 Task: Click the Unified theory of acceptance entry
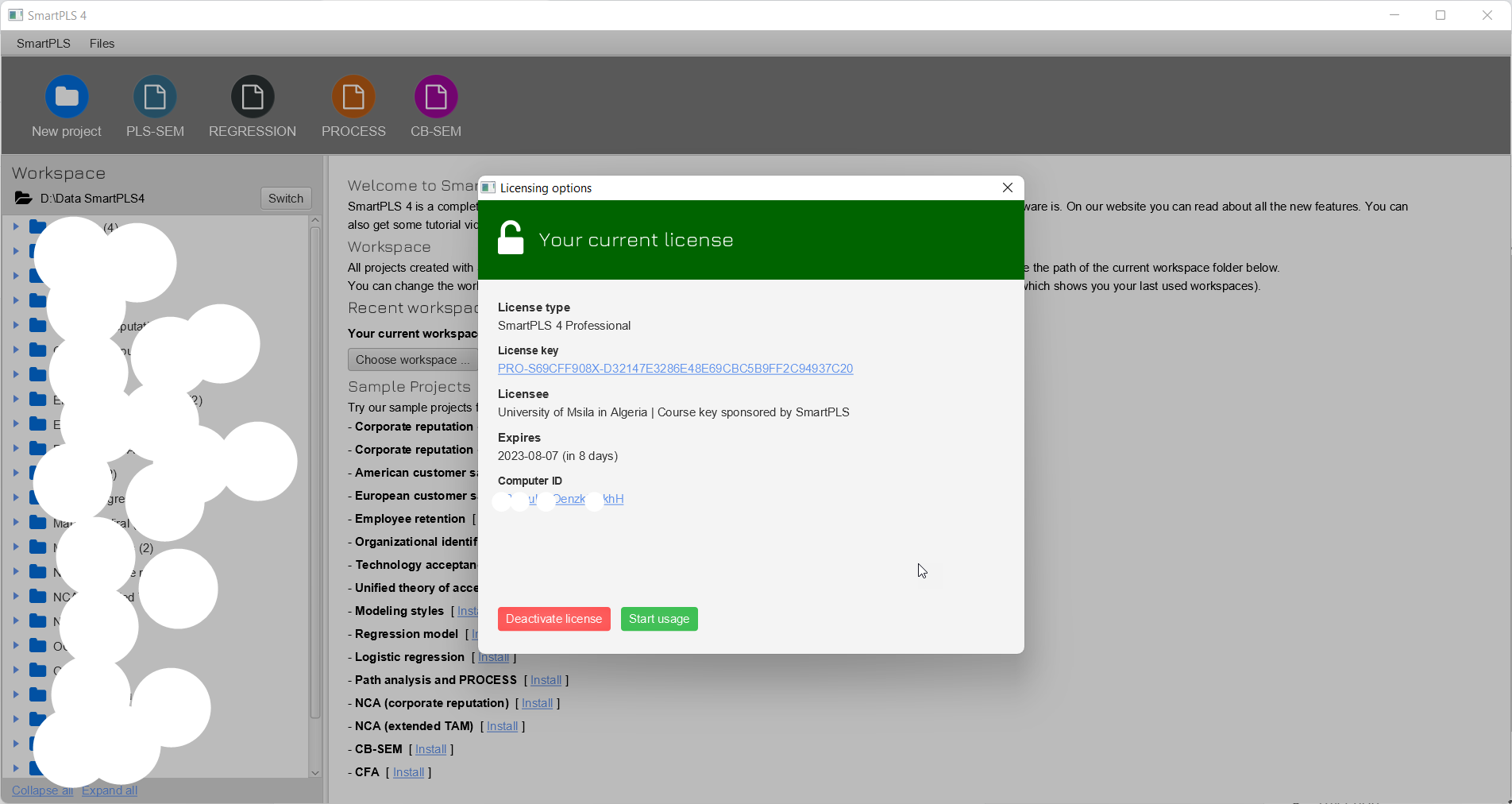click(x=416, y=588)
